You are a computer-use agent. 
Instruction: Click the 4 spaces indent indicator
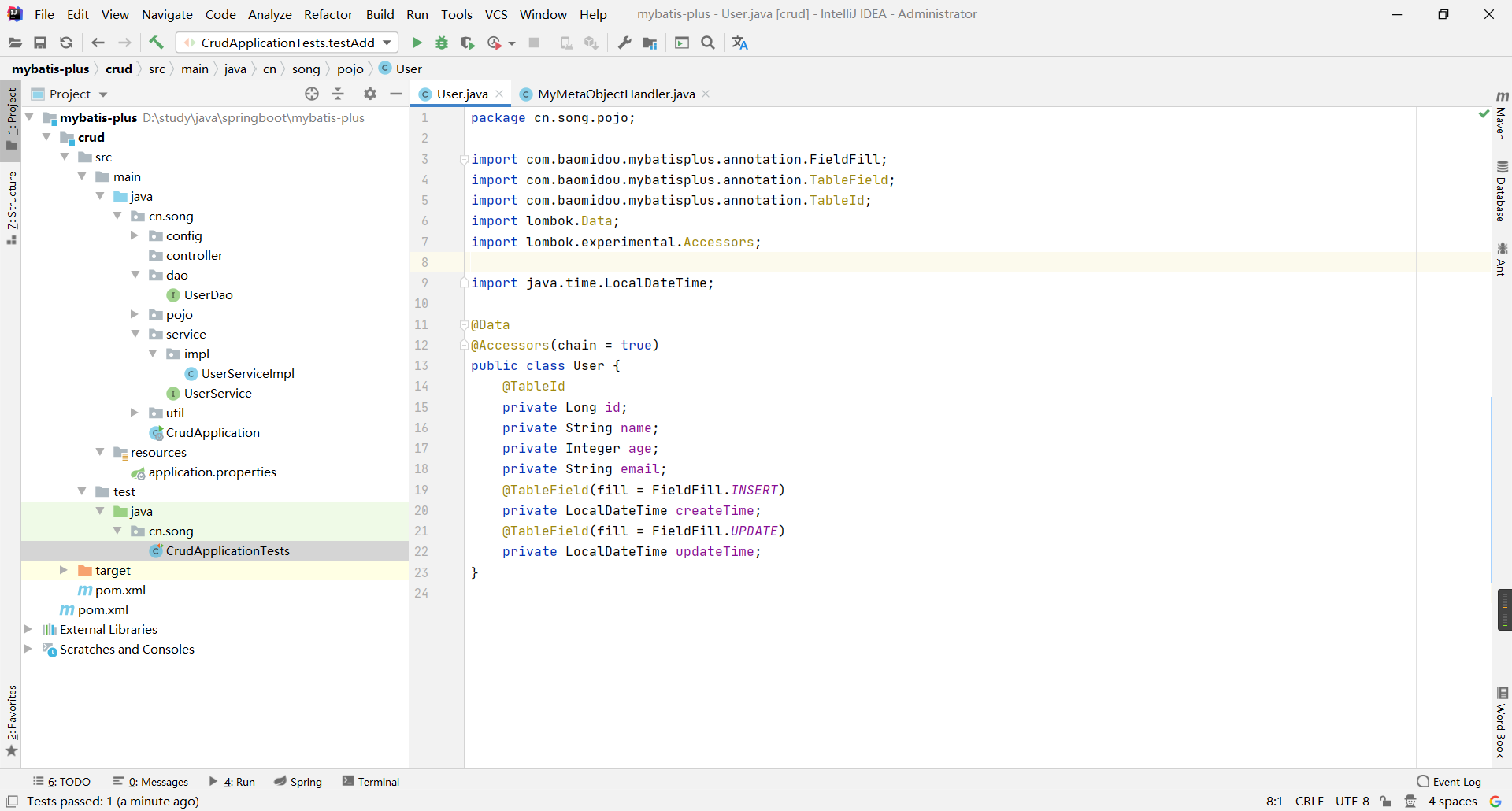point(1452,802)
